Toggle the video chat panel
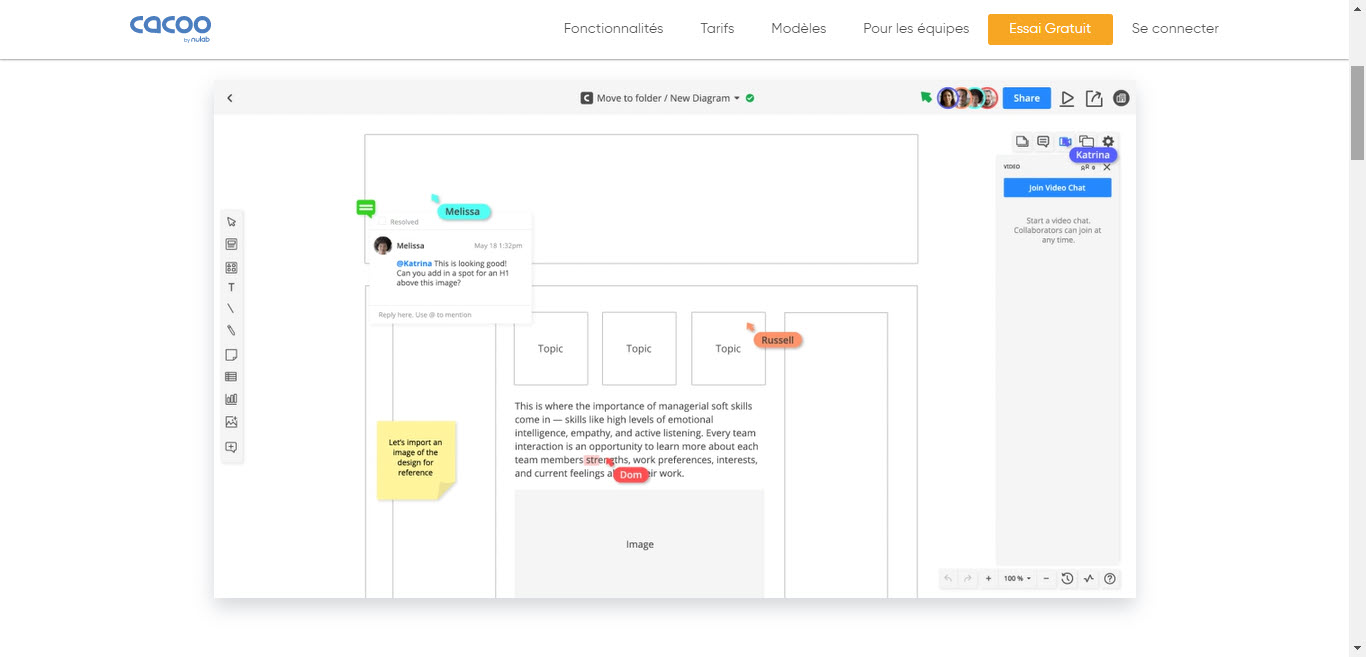 click(x=1065, y=141)
